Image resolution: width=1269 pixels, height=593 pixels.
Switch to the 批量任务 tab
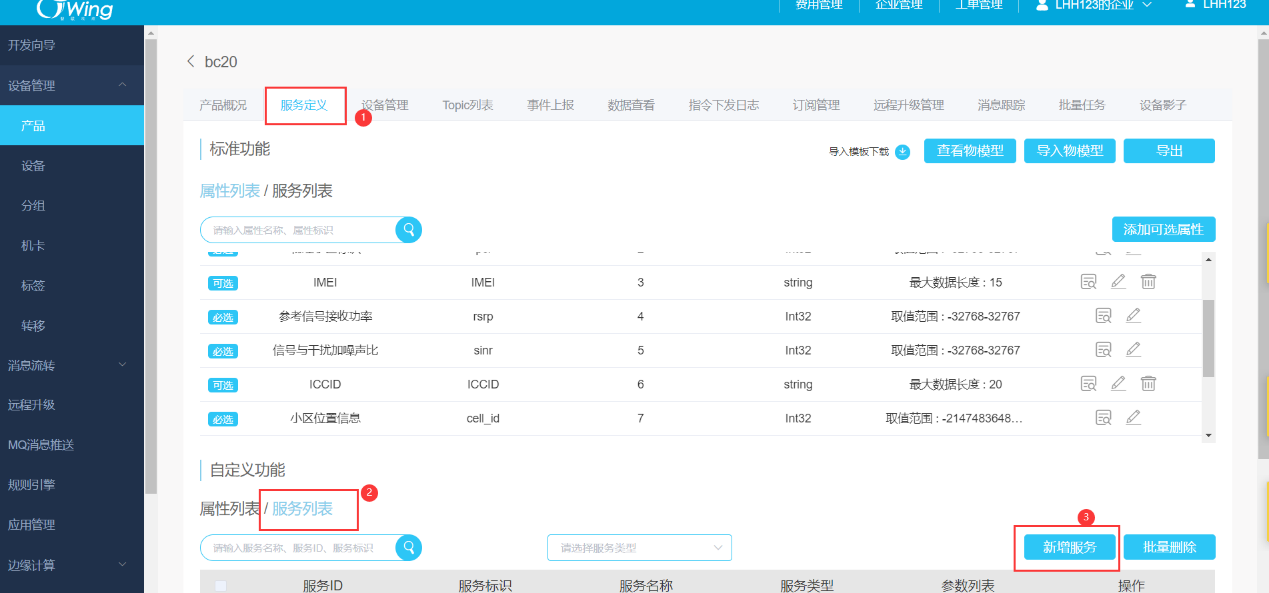(x=1082, y=105)
